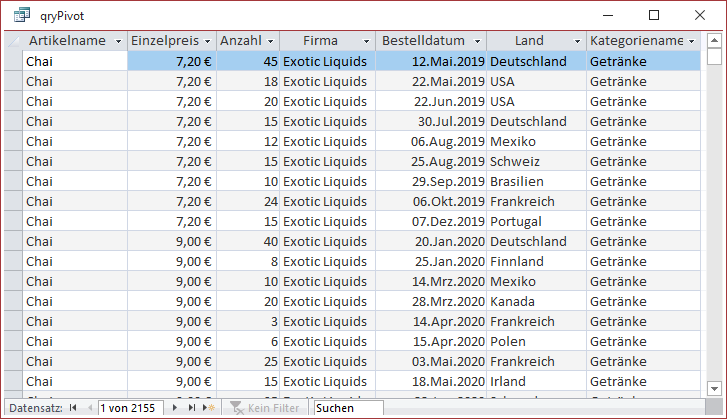The width and height of the screenshot is (727, 419).
Task: Expand the Bestelldatum column filter arrow
Action: 477,41
